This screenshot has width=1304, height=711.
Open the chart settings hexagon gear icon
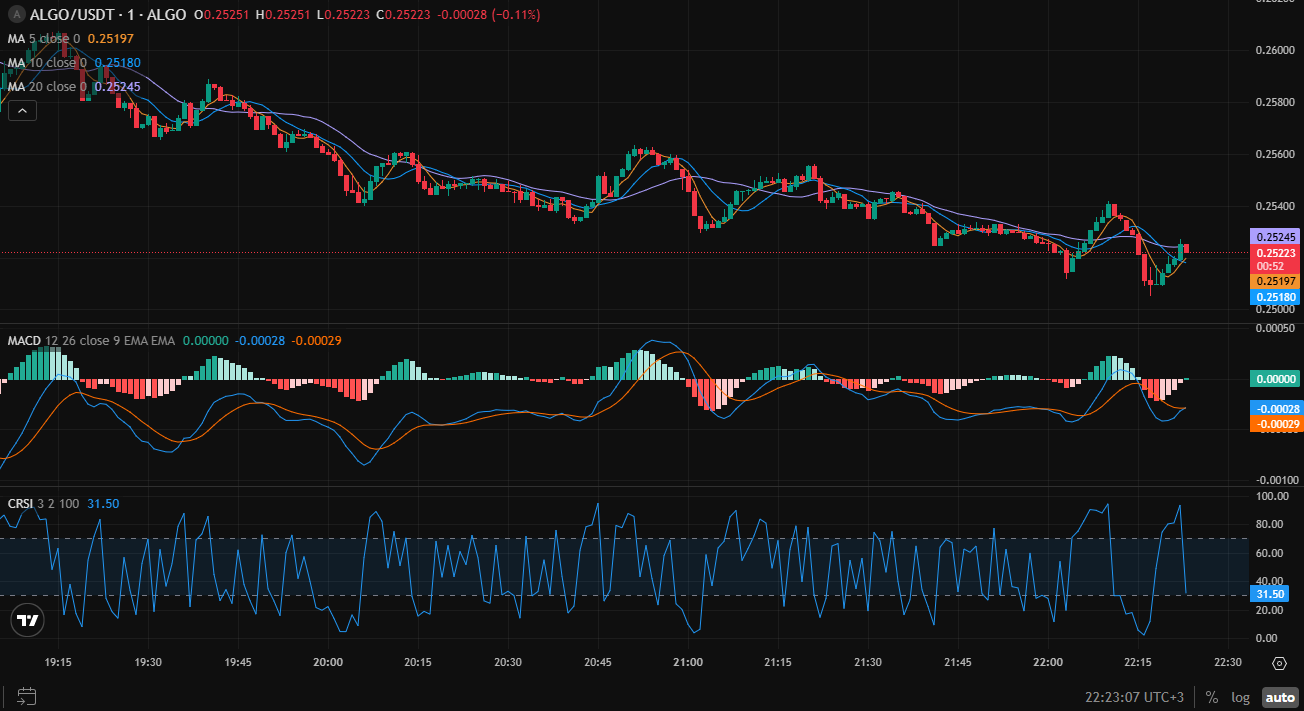(1279, 663)
